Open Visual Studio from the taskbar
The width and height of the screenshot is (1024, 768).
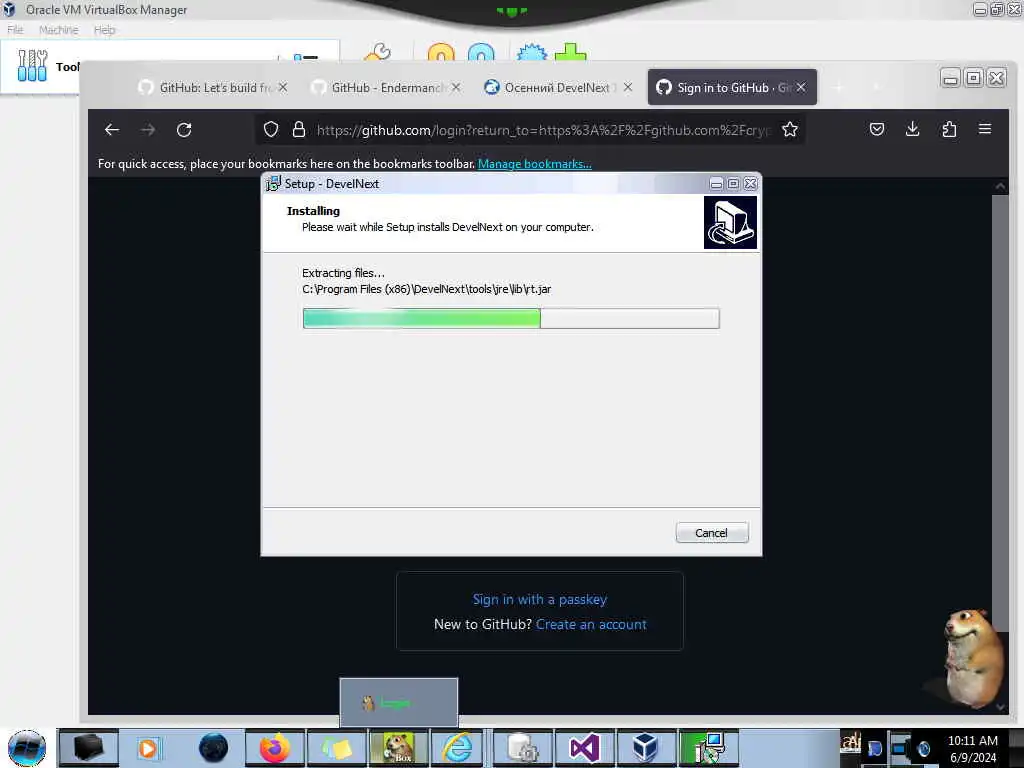click(x=584, y=748)
